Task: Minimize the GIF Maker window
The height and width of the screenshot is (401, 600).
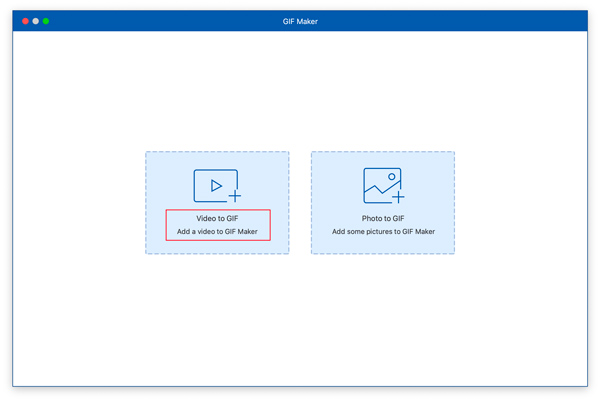Action: tap(36, 21)
